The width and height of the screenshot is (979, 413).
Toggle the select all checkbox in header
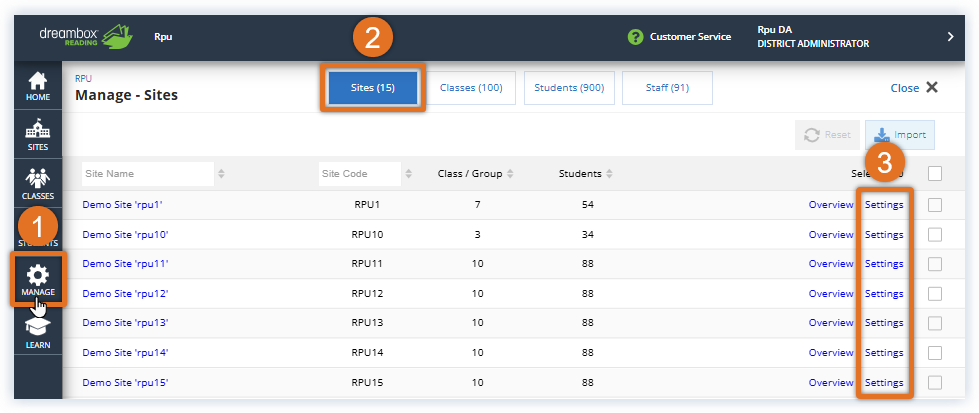pos(935,174)
